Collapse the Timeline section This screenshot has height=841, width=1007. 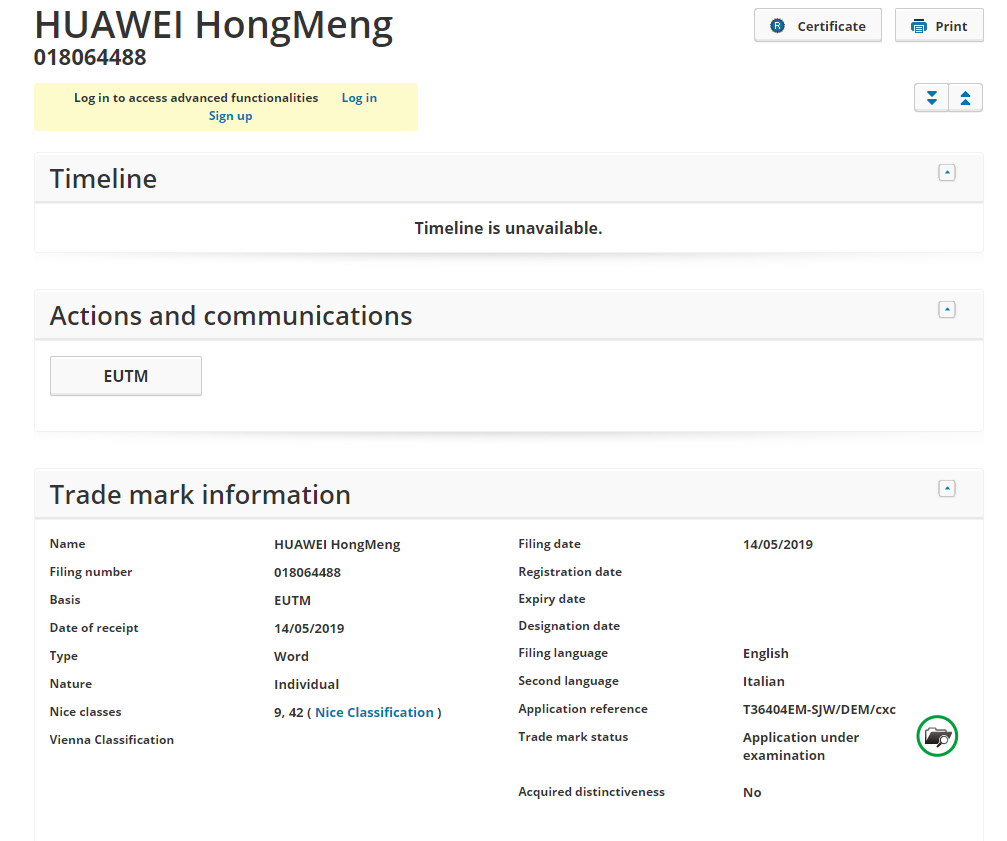pos(947,173)
